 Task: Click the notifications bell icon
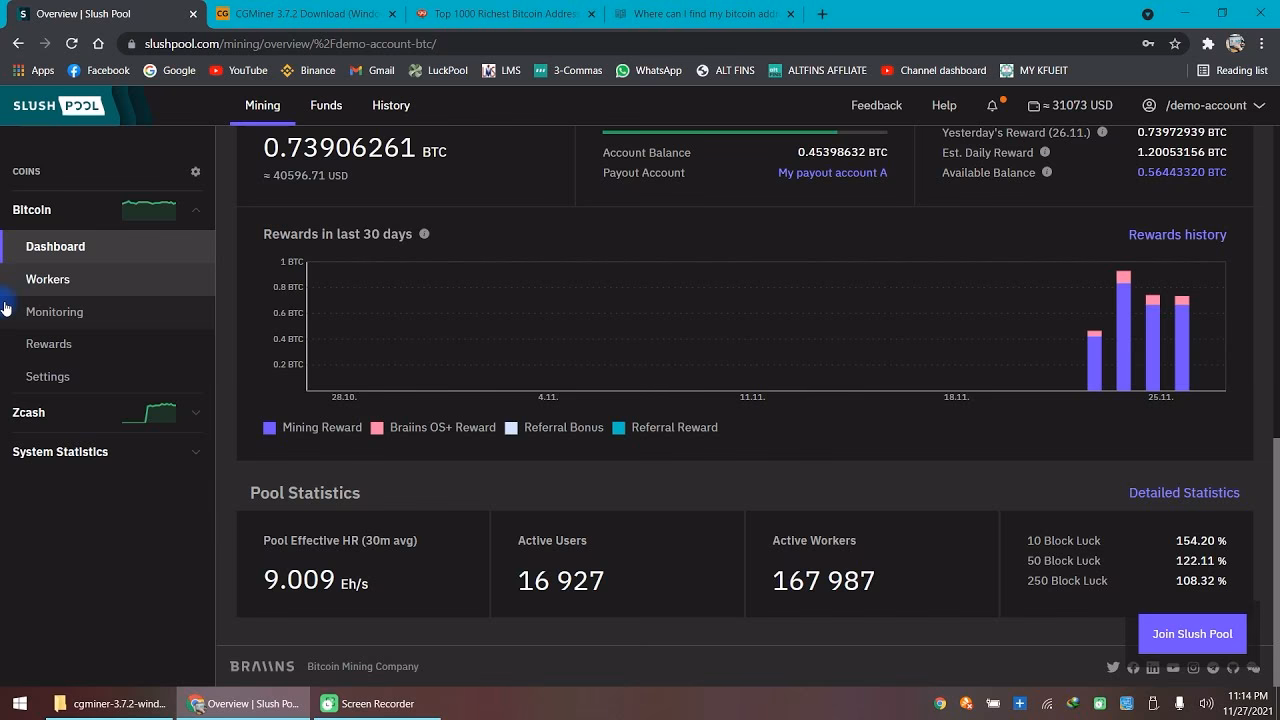pos(992,106)
